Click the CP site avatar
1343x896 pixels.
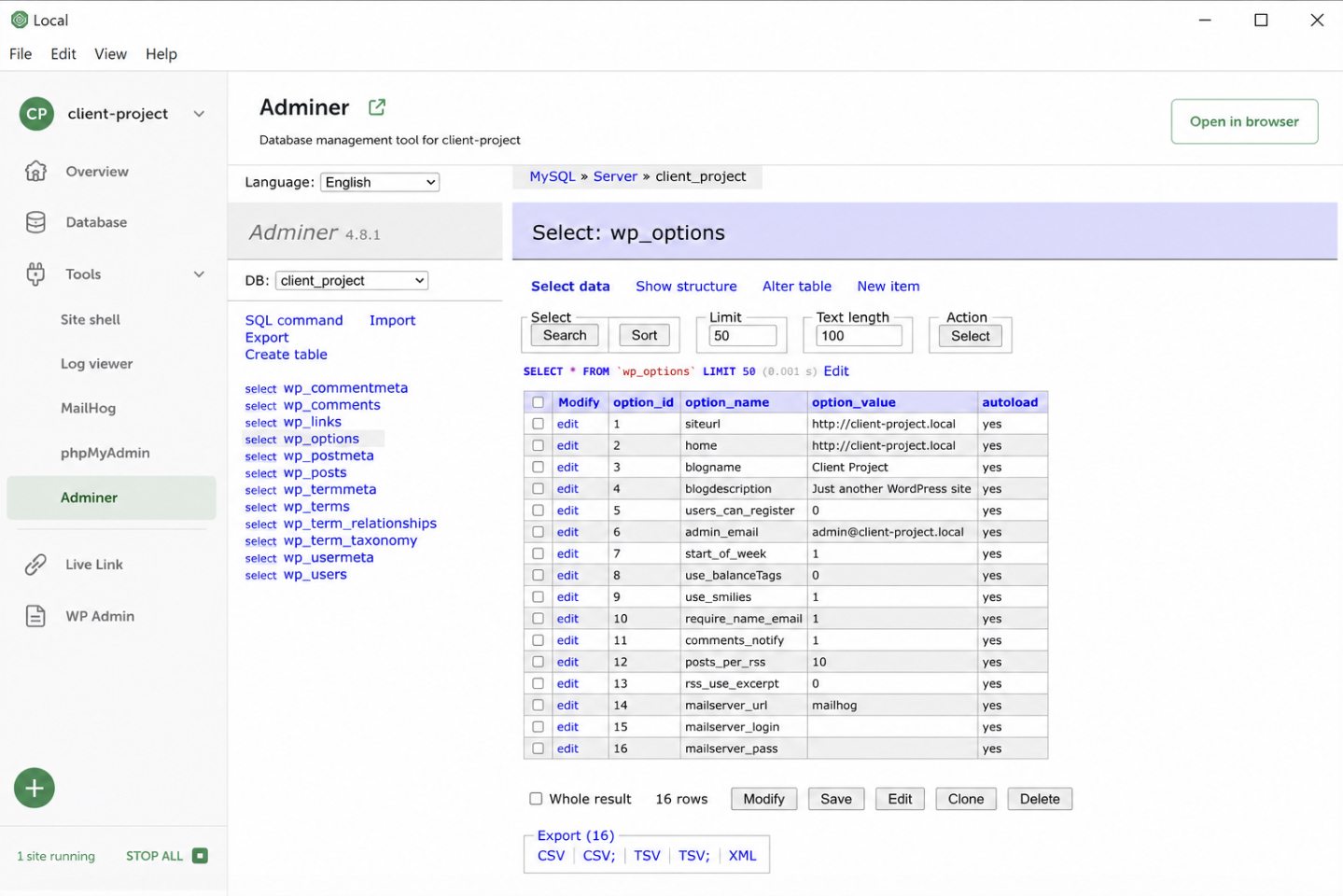point(36,114)
